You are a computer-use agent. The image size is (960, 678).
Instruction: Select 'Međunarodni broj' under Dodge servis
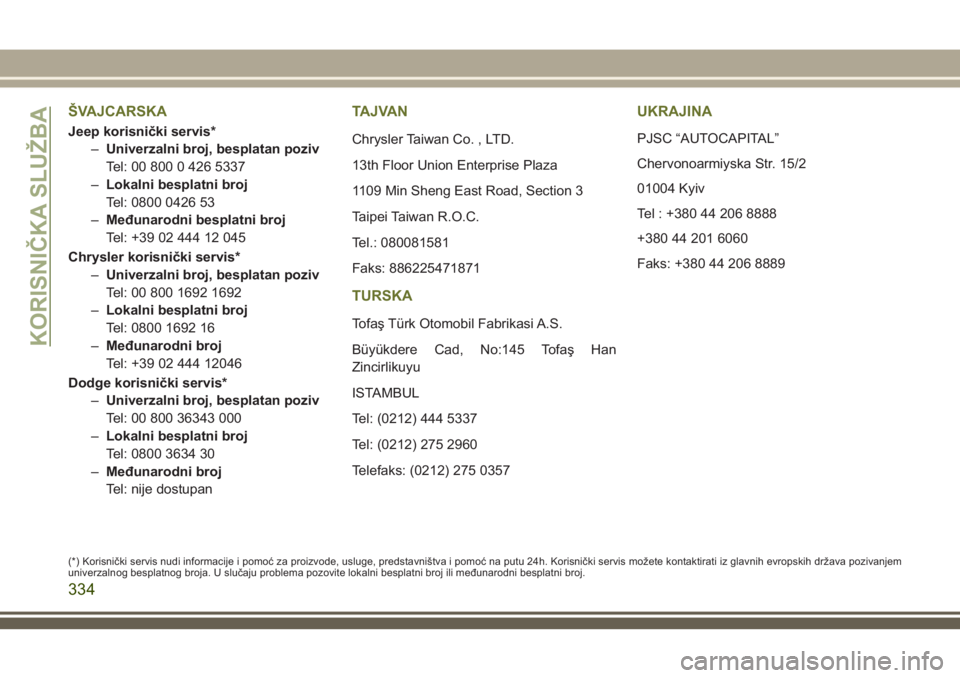pyautogui.click(x=163, y=472)
